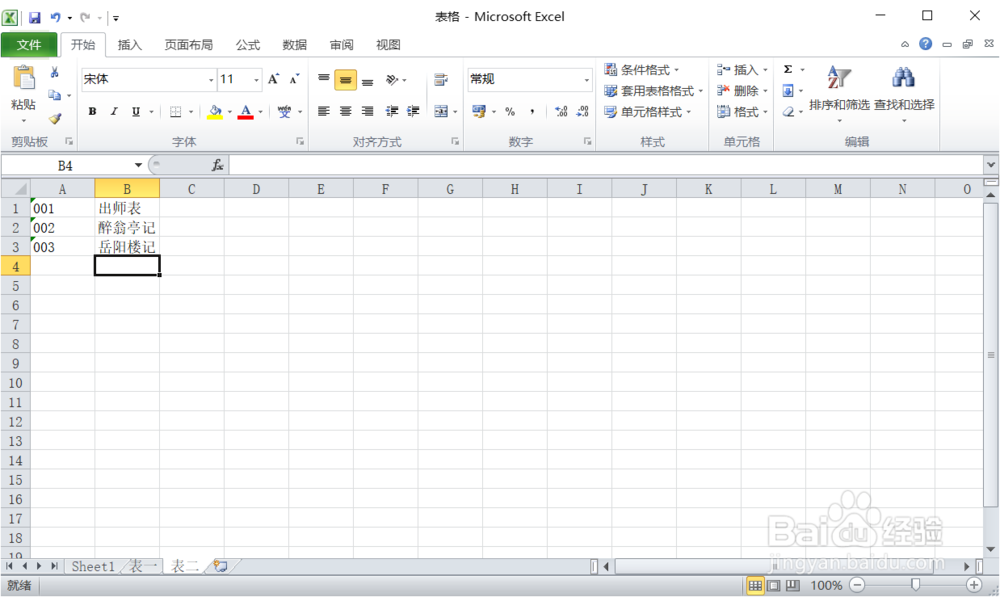
Task: Open the 常规 number format dropdown
Action: tap(586, 80)
